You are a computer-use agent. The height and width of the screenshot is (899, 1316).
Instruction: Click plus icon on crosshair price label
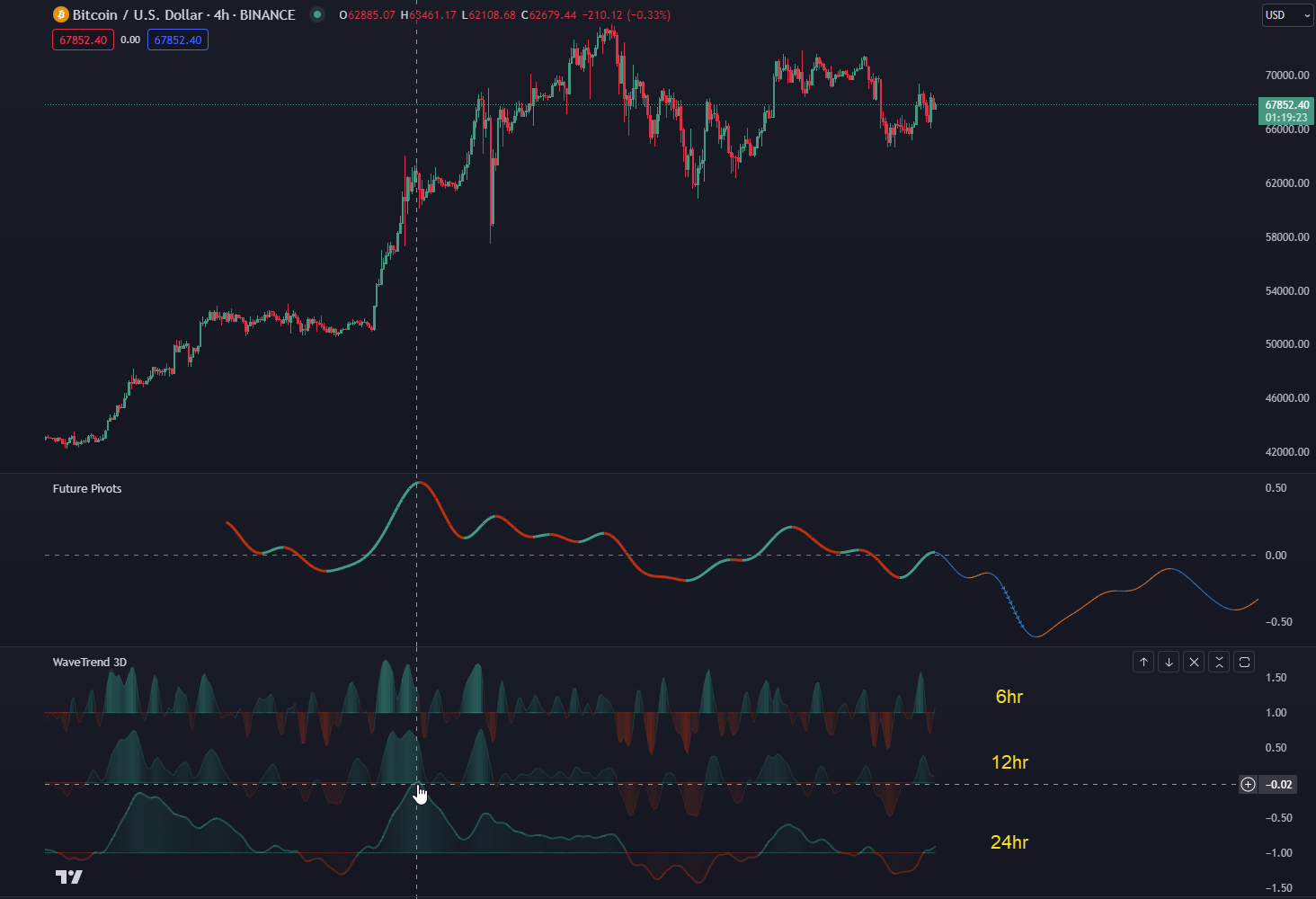tap(1248, 785)
